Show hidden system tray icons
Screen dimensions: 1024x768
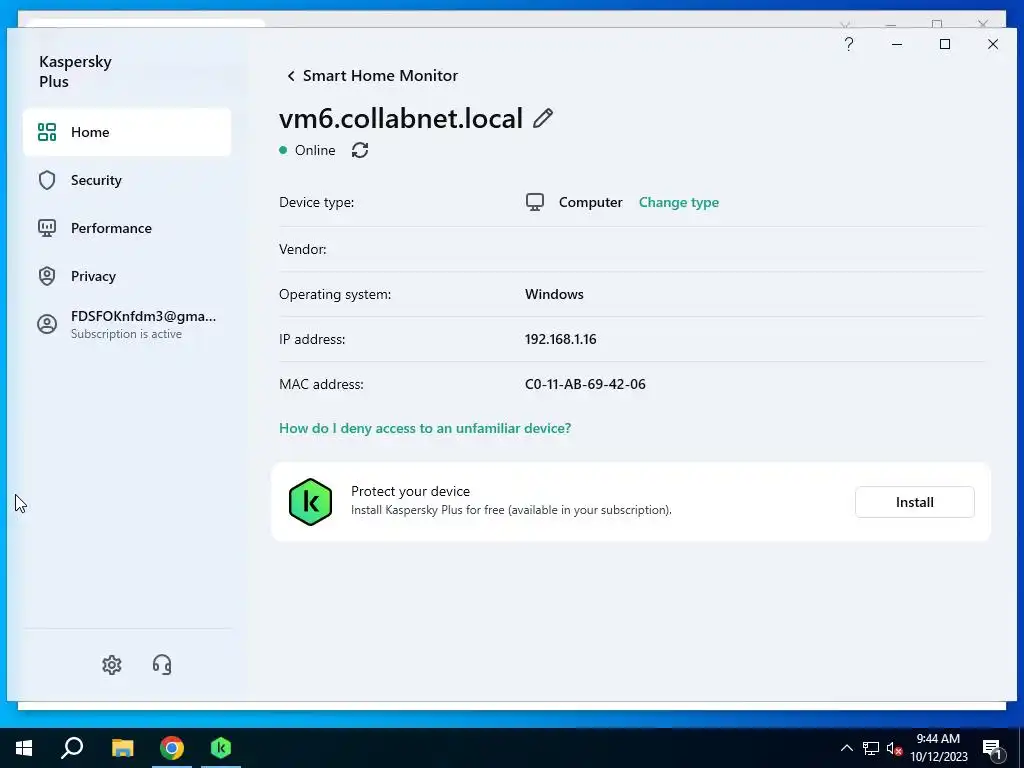[x=846, y=748]
